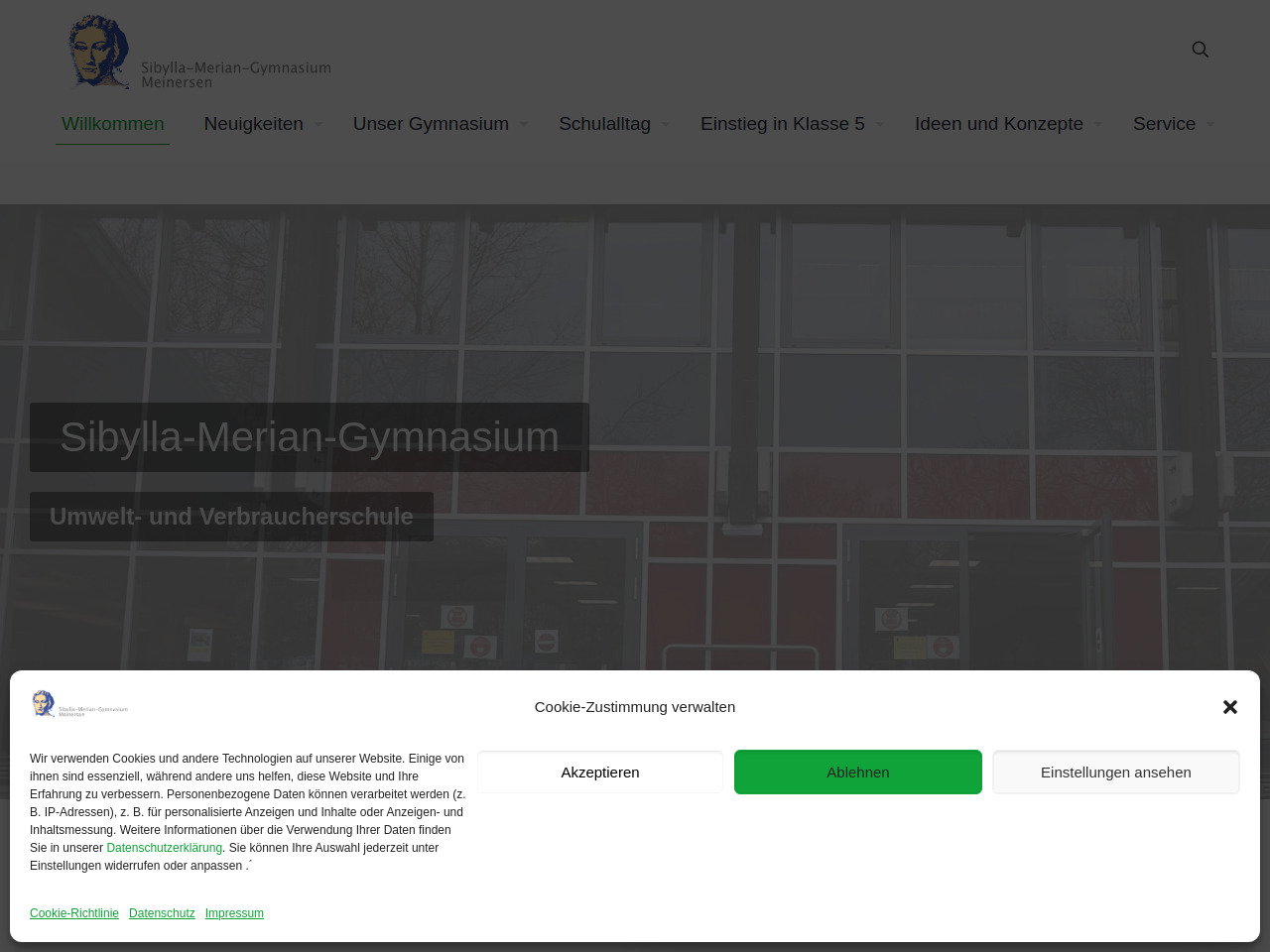
Task: Click the small logo in cookie banner
Action: tap(80, 704)
